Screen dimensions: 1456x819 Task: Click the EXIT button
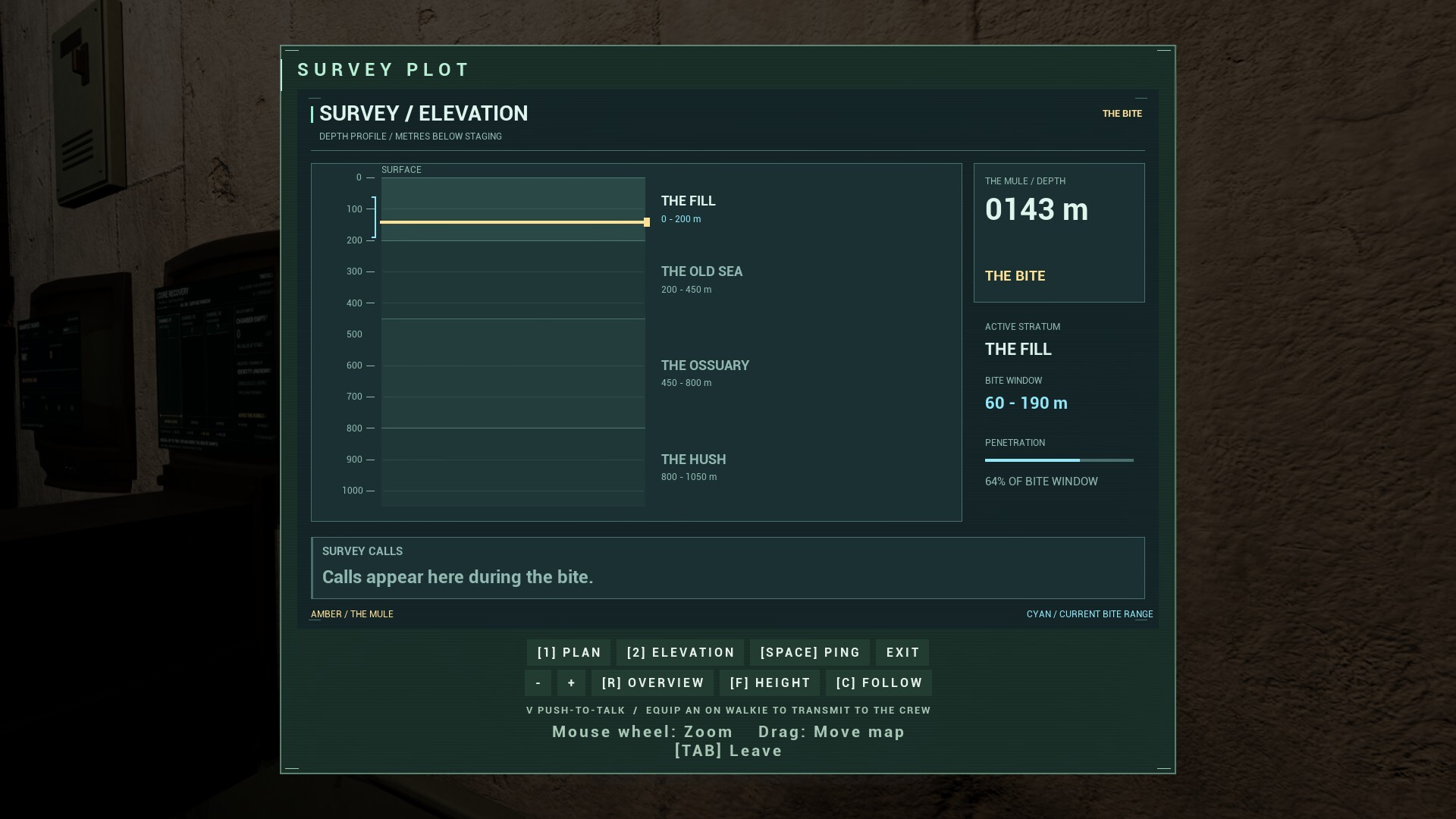(x=902, y=652)
